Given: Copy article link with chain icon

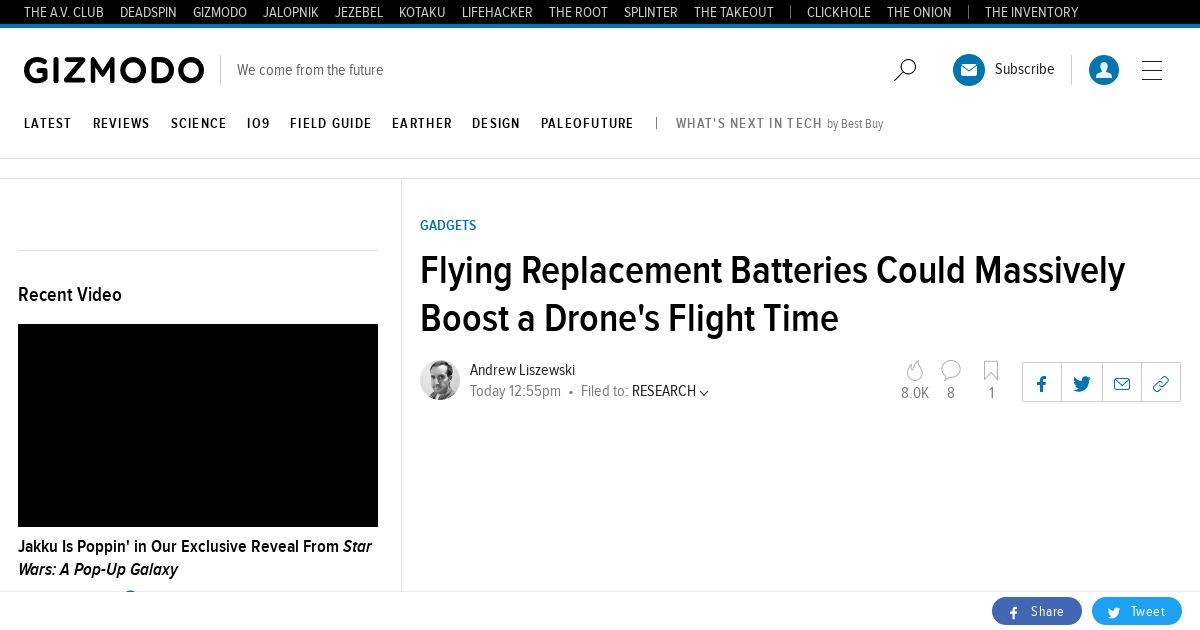Looking at the screenshot, I should coord(1161,383).
